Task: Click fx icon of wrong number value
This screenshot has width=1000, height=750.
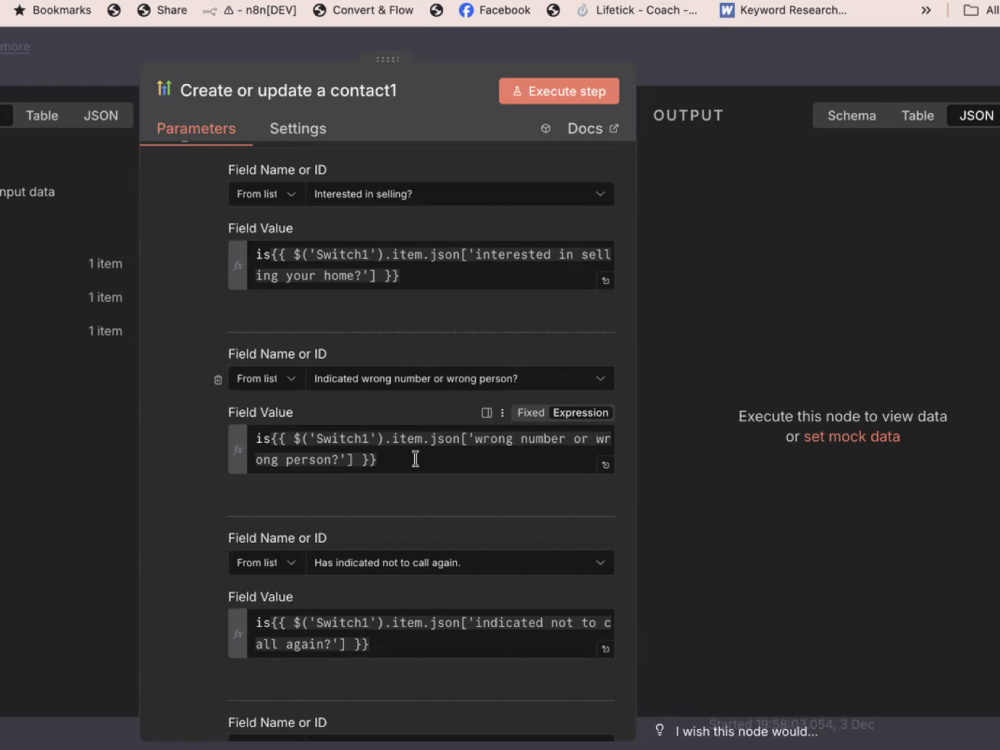Action: 238,450
